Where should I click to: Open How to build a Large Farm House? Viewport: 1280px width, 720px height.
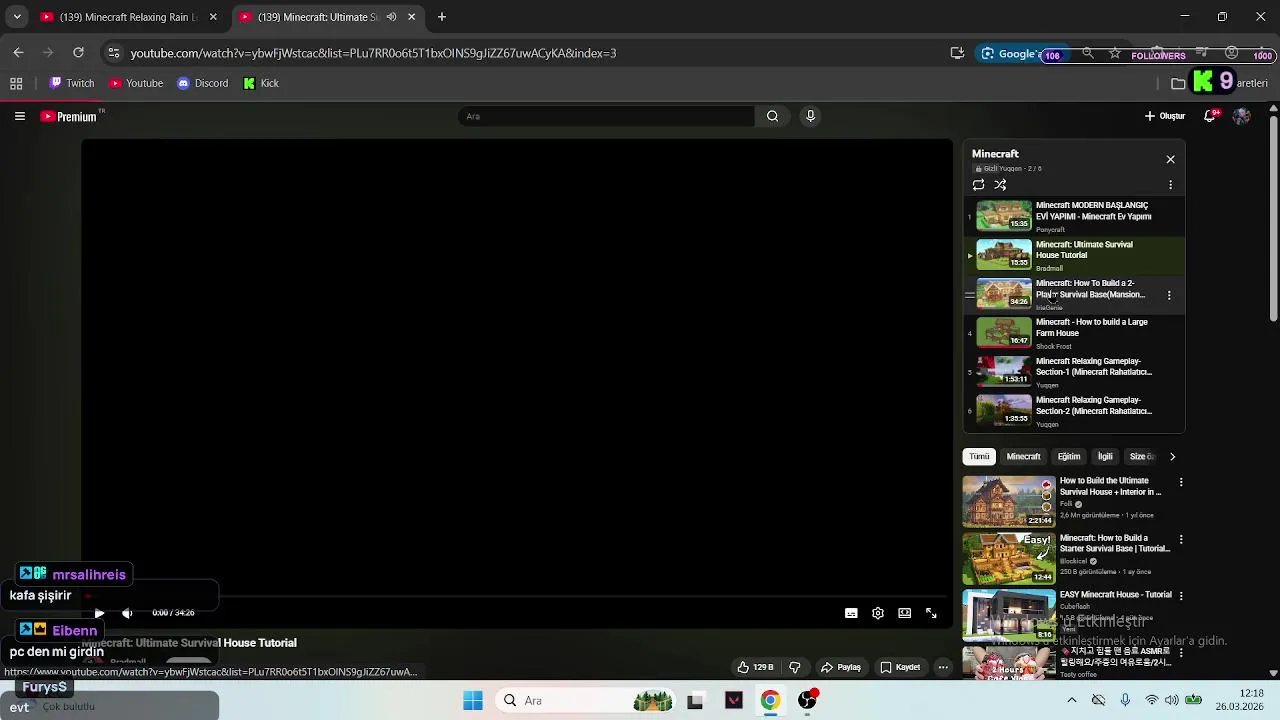click(1074, 333)
